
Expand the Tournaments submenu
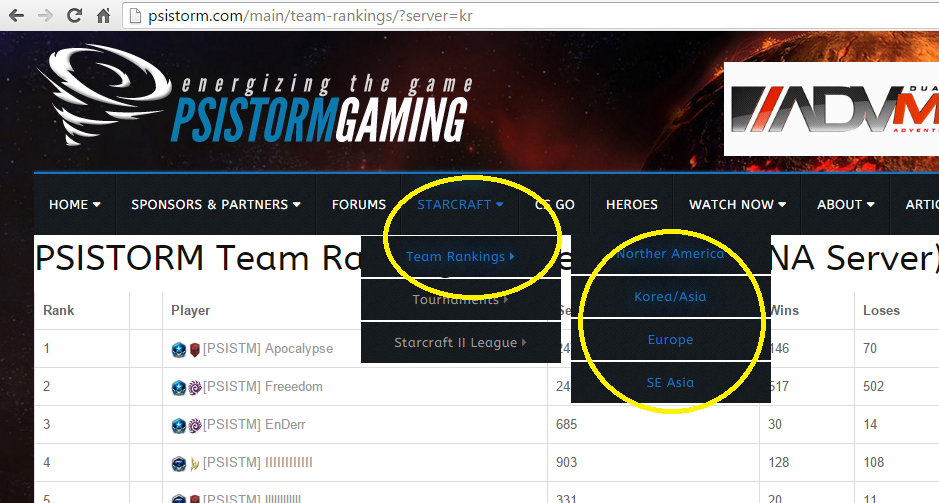[x=461, y=299]
